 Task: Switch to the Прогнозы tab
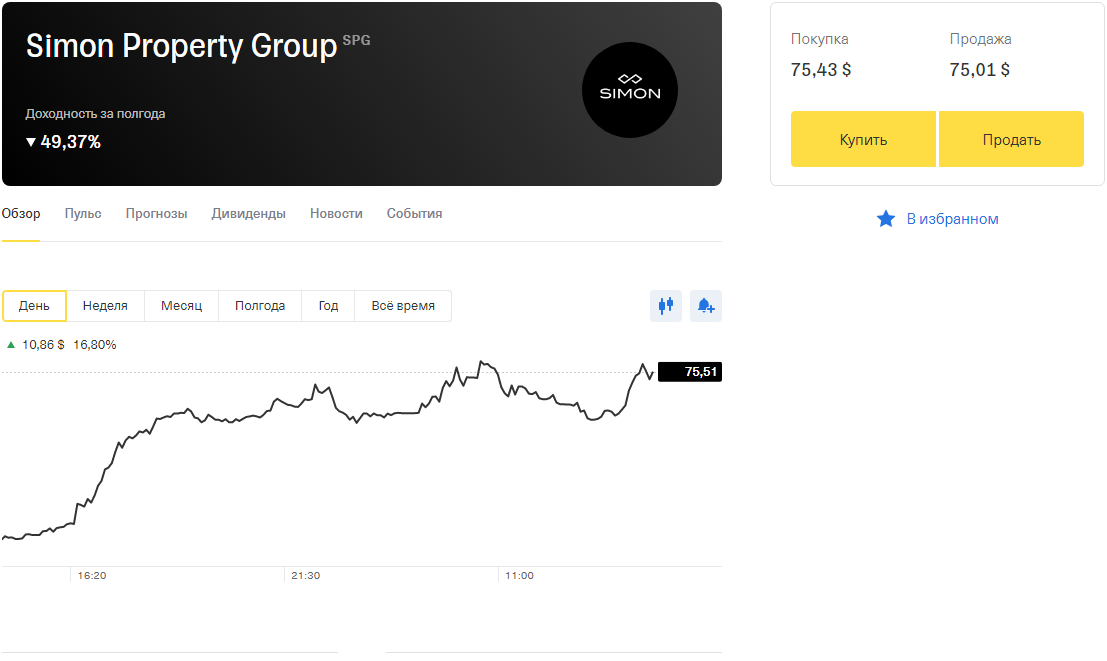156,214
